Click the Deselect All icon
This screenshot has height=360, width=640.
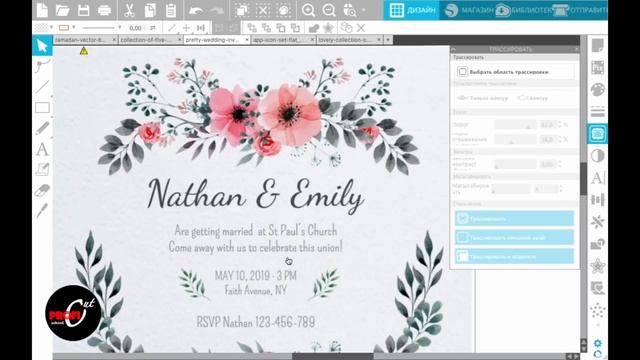click(263, 10)
